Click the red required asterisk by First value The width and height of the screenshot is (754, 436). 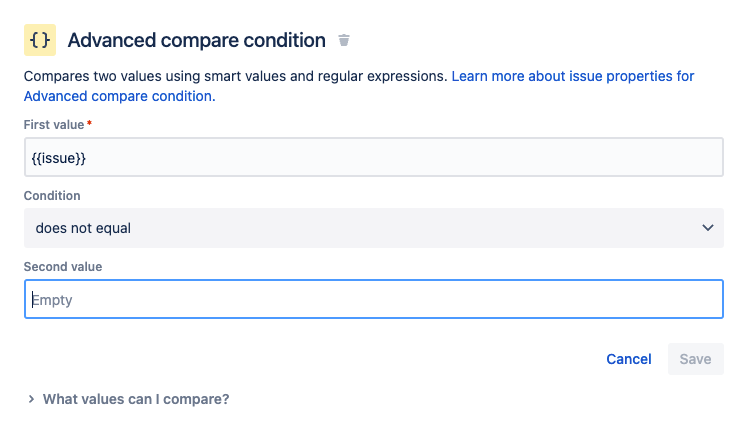89,124
